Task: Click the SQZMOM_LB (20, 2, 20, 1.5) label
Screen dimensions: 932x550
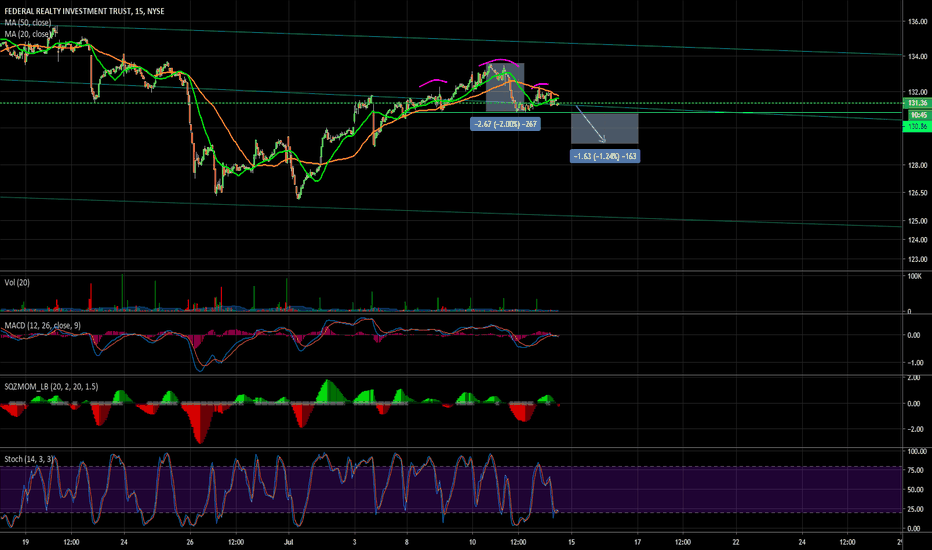Action: (51, 386)
